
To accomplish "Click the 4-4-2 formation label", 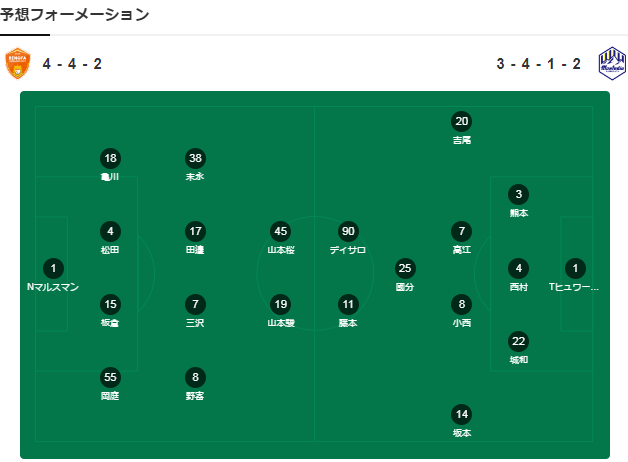I will pyautogui.click(x=72, y=64).
